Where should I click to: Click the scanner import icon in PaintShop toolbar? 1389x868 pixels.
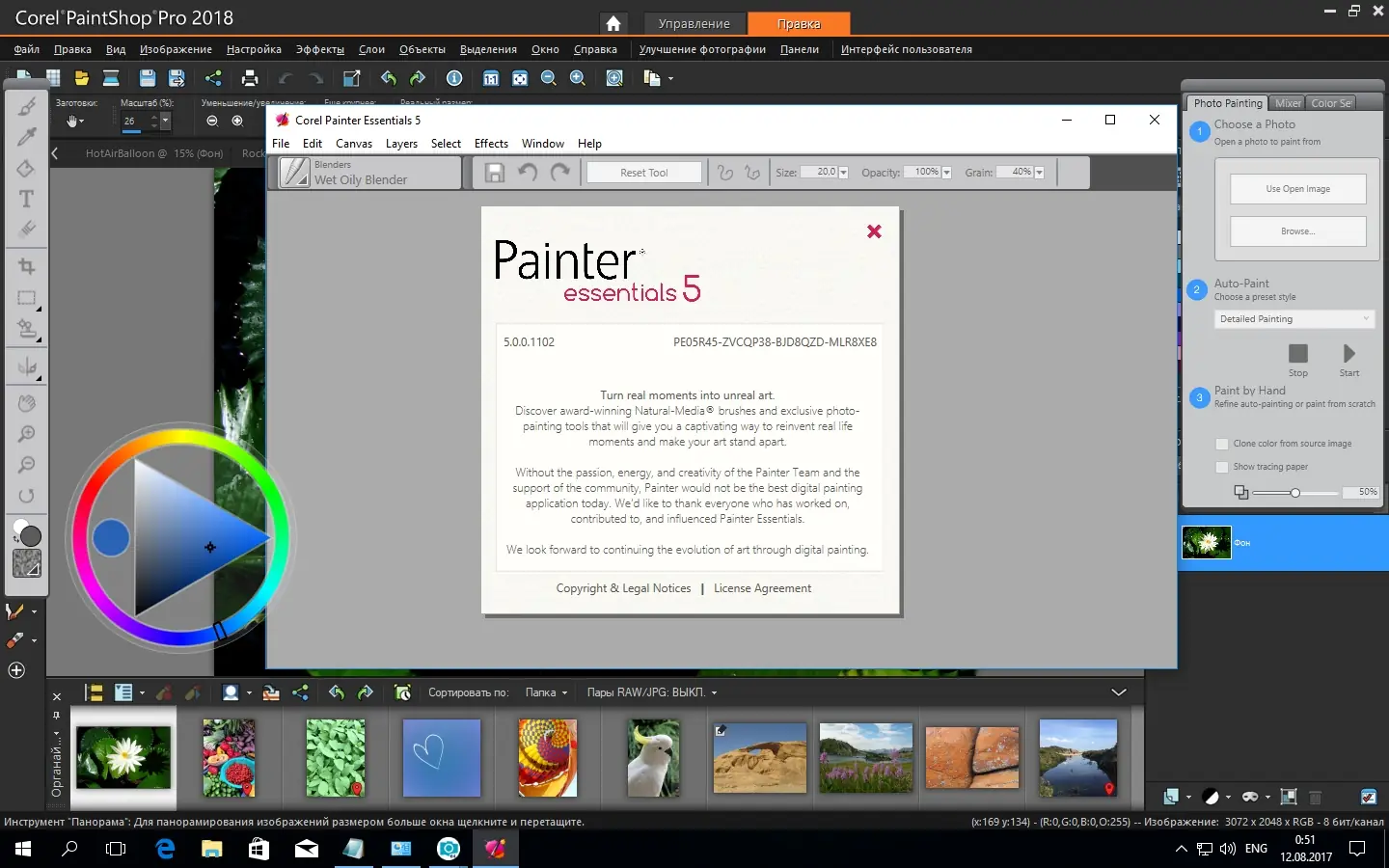[111, 78]
